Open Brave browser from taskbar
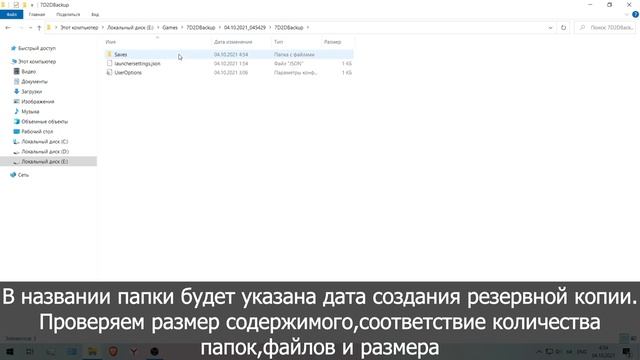The image size is (640, 360). coord(113,351)
